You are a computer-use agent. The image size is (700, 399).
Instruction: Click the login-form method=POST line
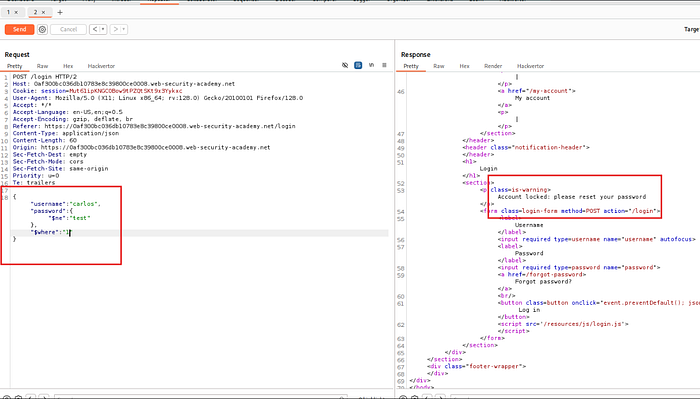[570, 211]
